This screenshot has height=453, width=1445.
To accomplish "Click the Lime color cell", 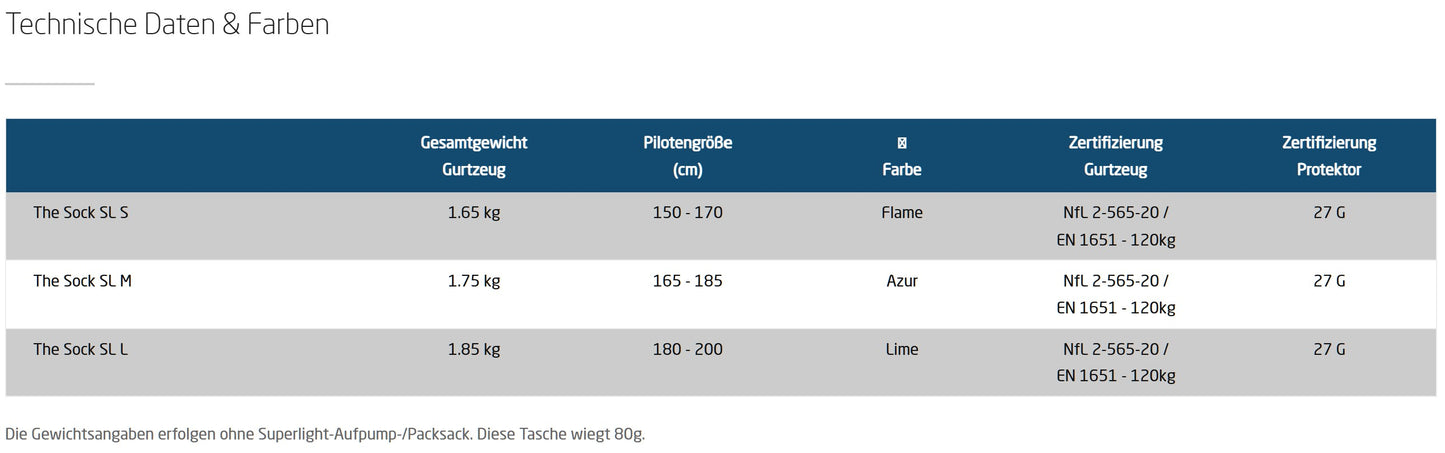I will (x=902, y=349).
